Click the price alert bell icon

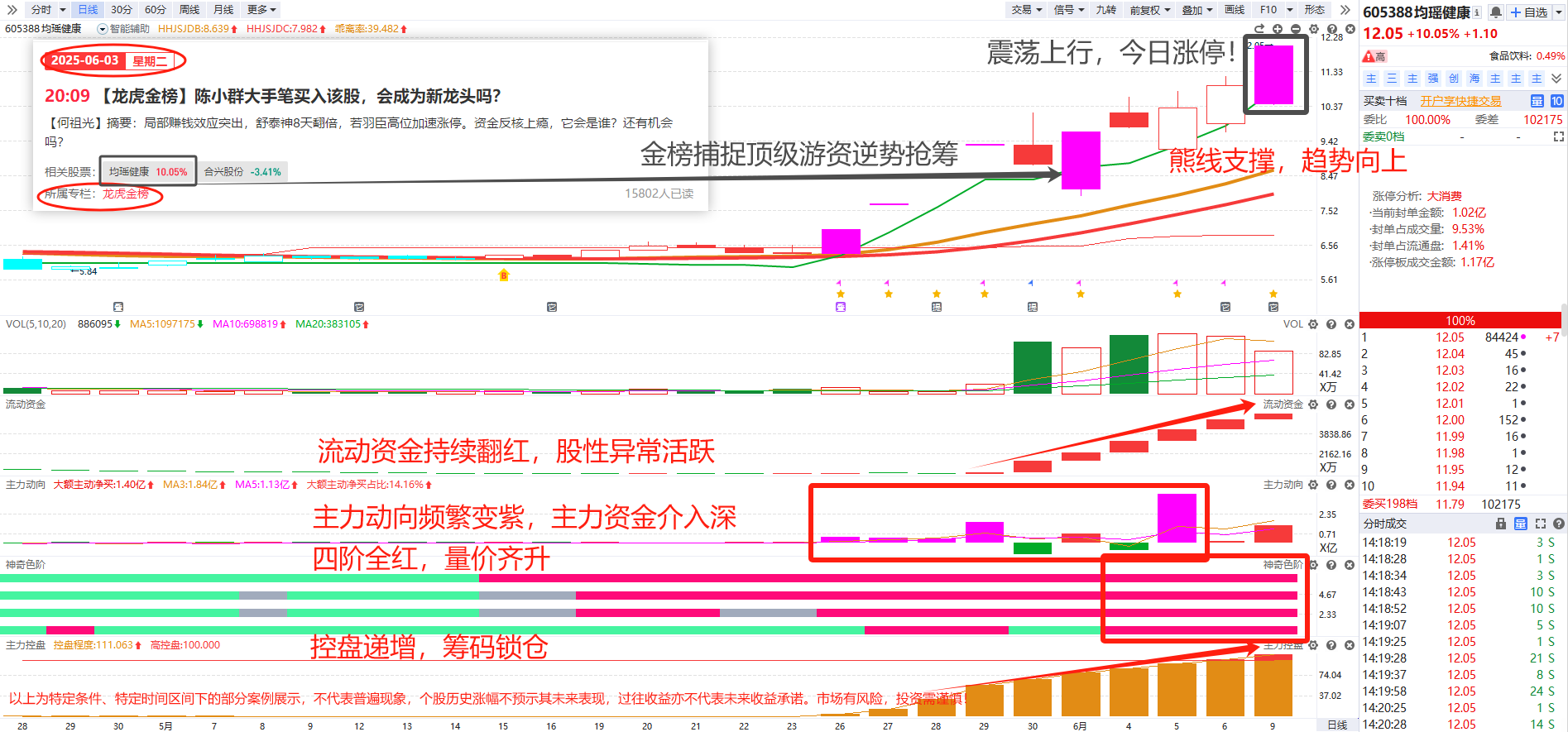(1496, 12)
